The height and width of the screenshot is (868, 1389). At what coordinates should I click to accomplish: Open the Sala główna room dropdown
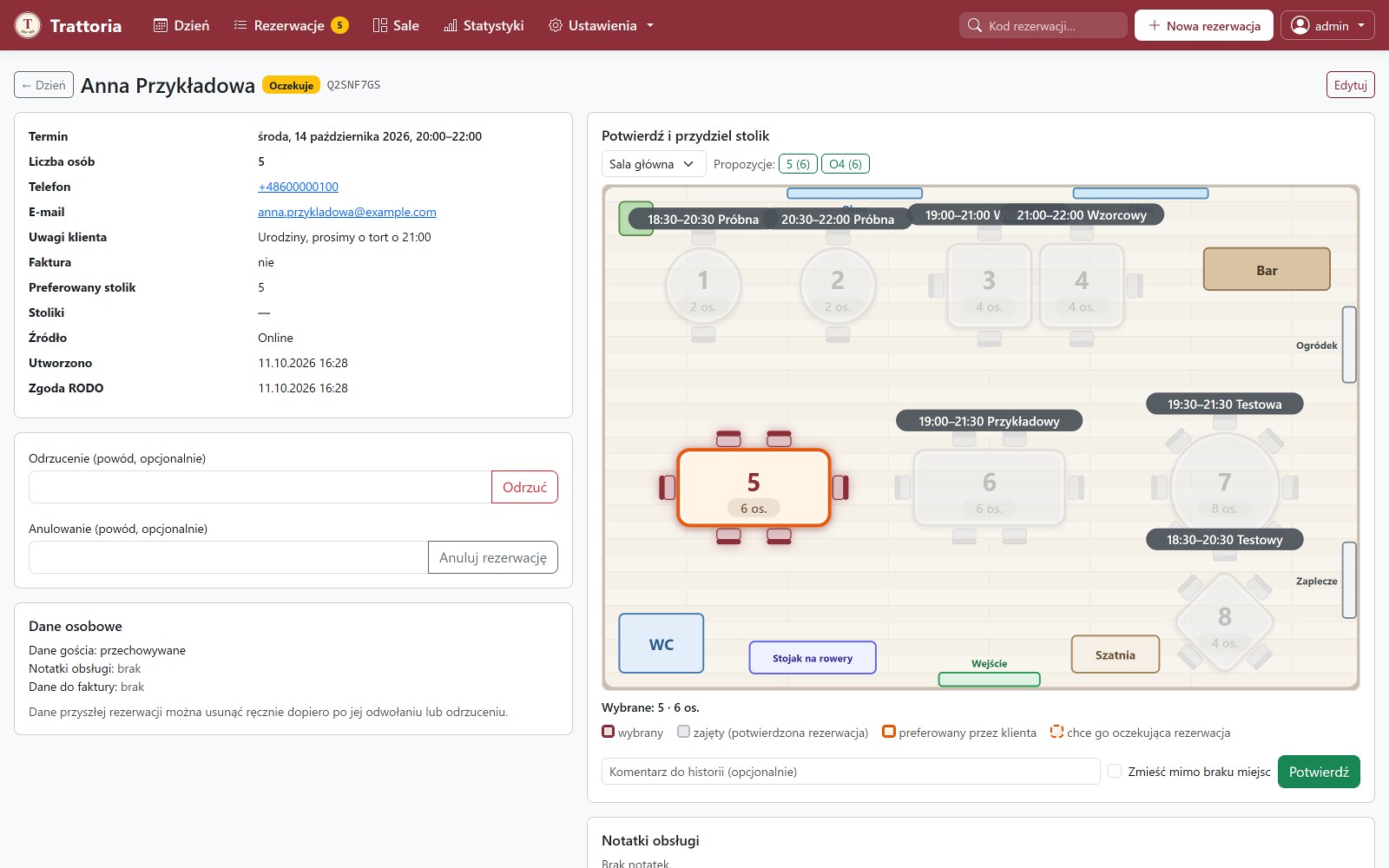(x=654, y=164)
